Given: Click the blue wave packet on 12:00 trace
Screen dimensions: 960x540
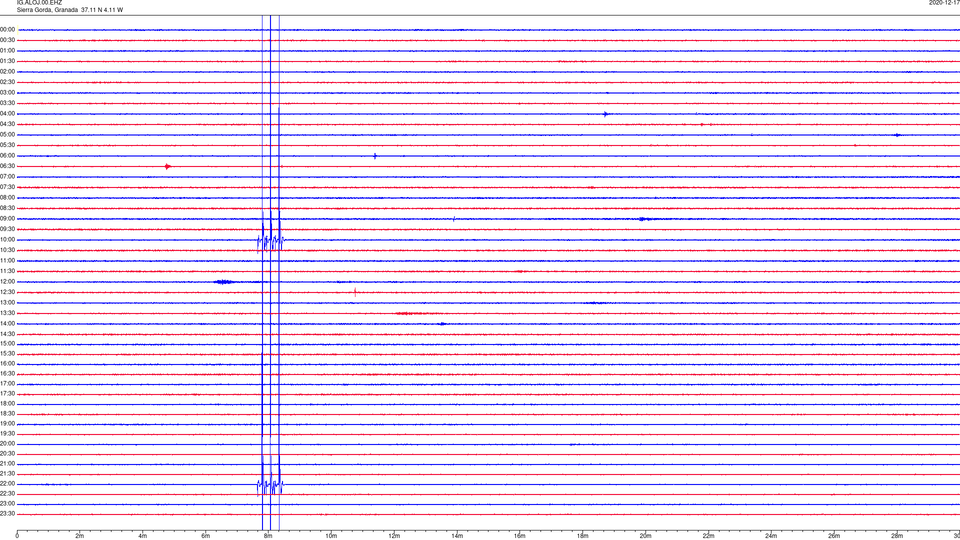Looking at the screenshot, I should click(224, 282).
